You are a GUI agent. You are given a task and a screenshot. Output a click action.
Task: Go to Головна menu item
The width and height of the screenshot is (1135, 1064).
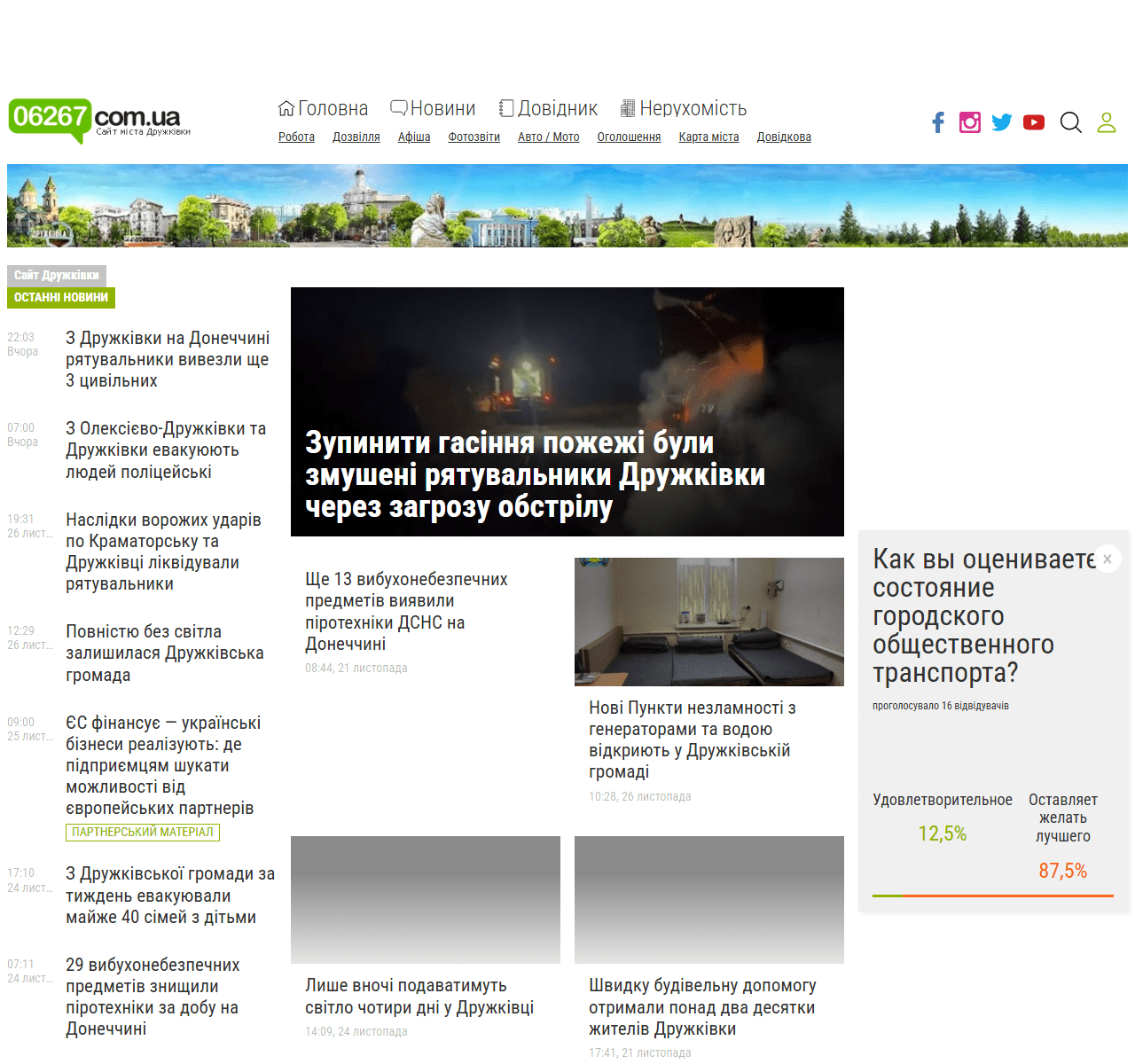click(x=324, y=108)
